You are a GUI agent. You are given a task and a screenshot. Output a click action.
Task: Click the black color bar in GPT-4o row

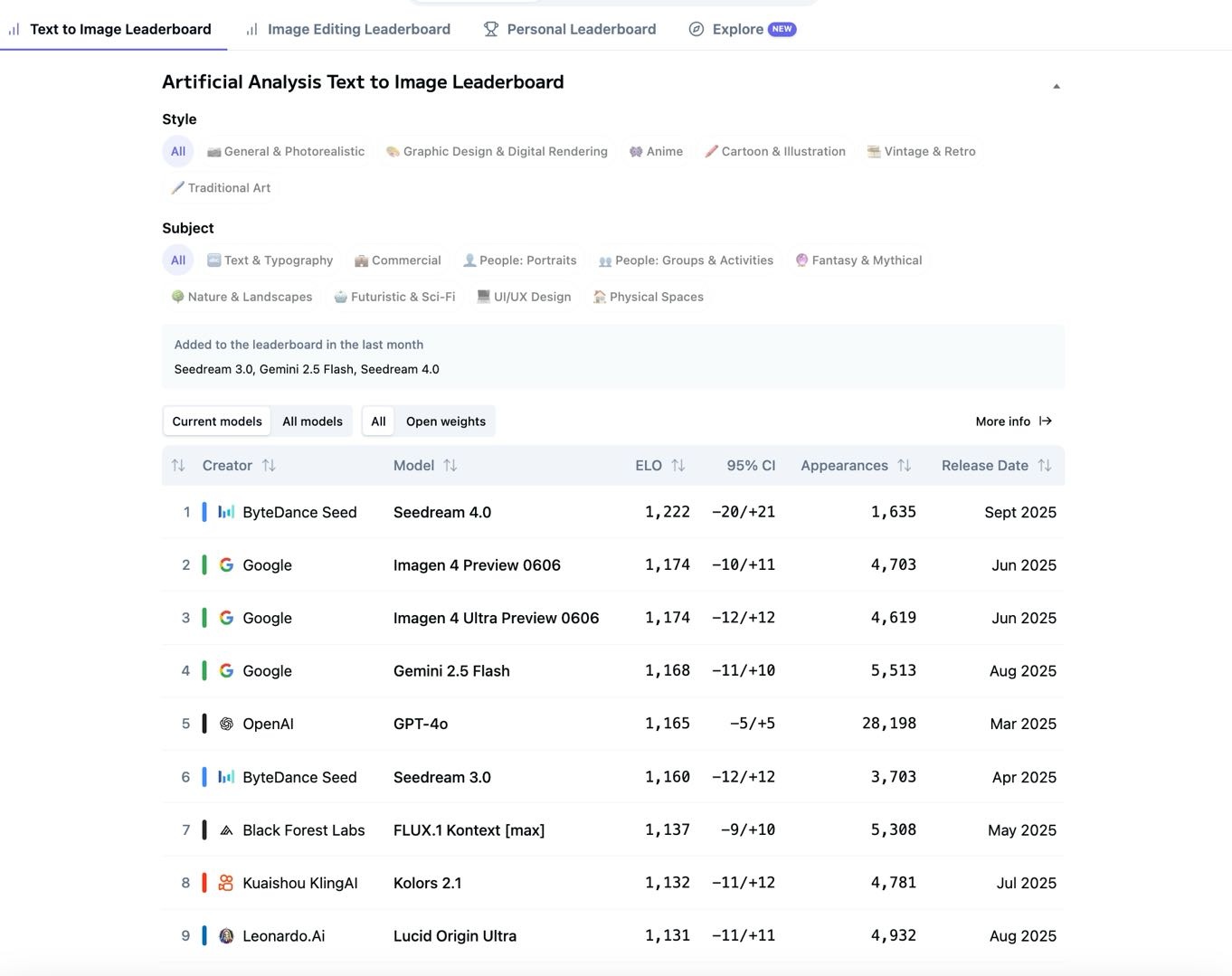[204, 724]
